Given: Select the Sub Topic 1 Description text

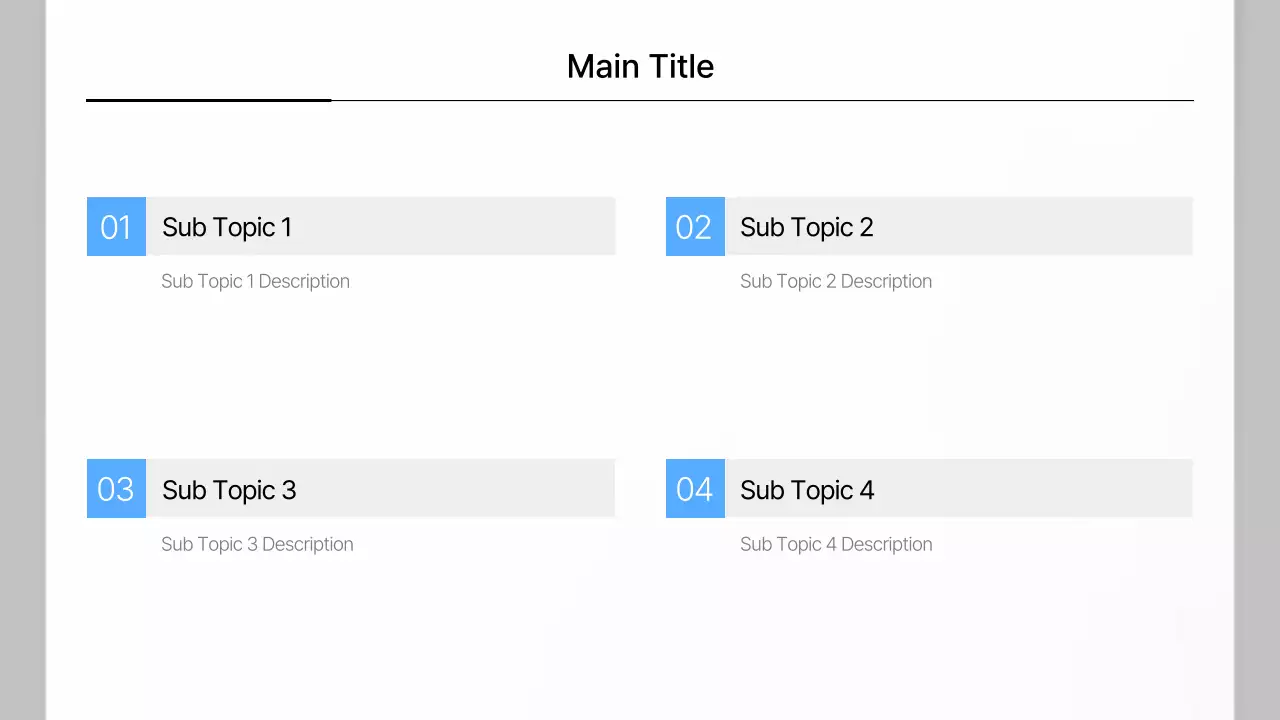Looking at the screenshot, I should coord(255,281).
